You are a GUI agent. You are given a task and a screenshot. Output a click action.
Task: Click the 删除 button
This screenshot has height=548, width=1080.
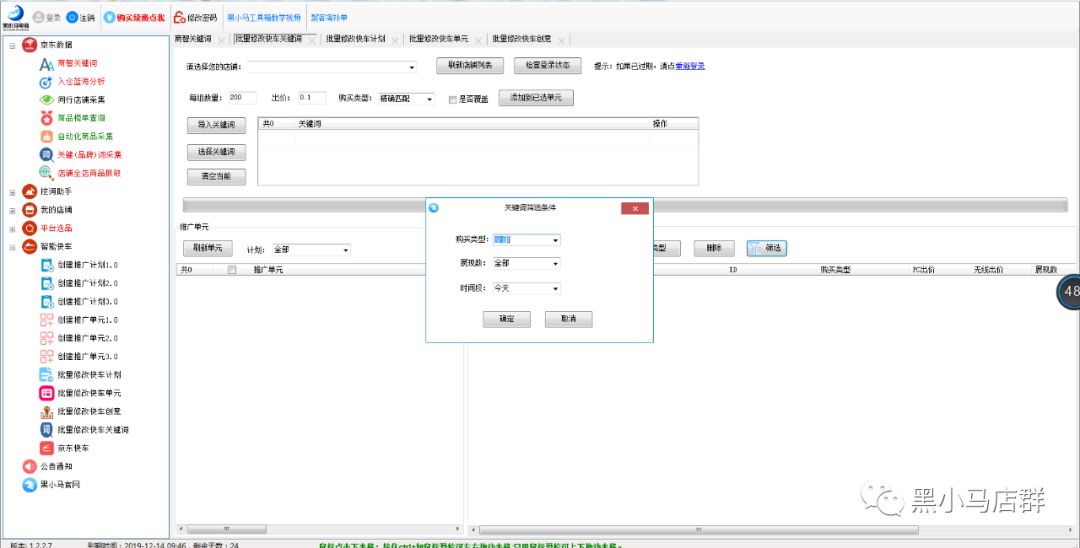point(714,249)
